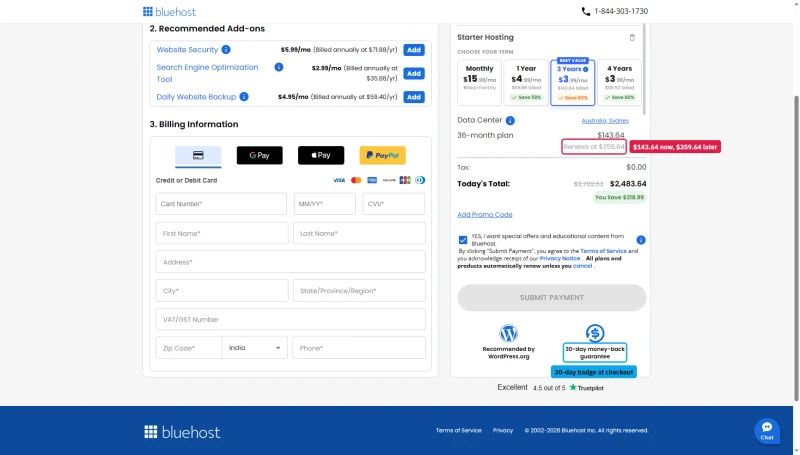Click the Submit Payment button
Viewport: 800px width, 455px height.
pos(552,297)
